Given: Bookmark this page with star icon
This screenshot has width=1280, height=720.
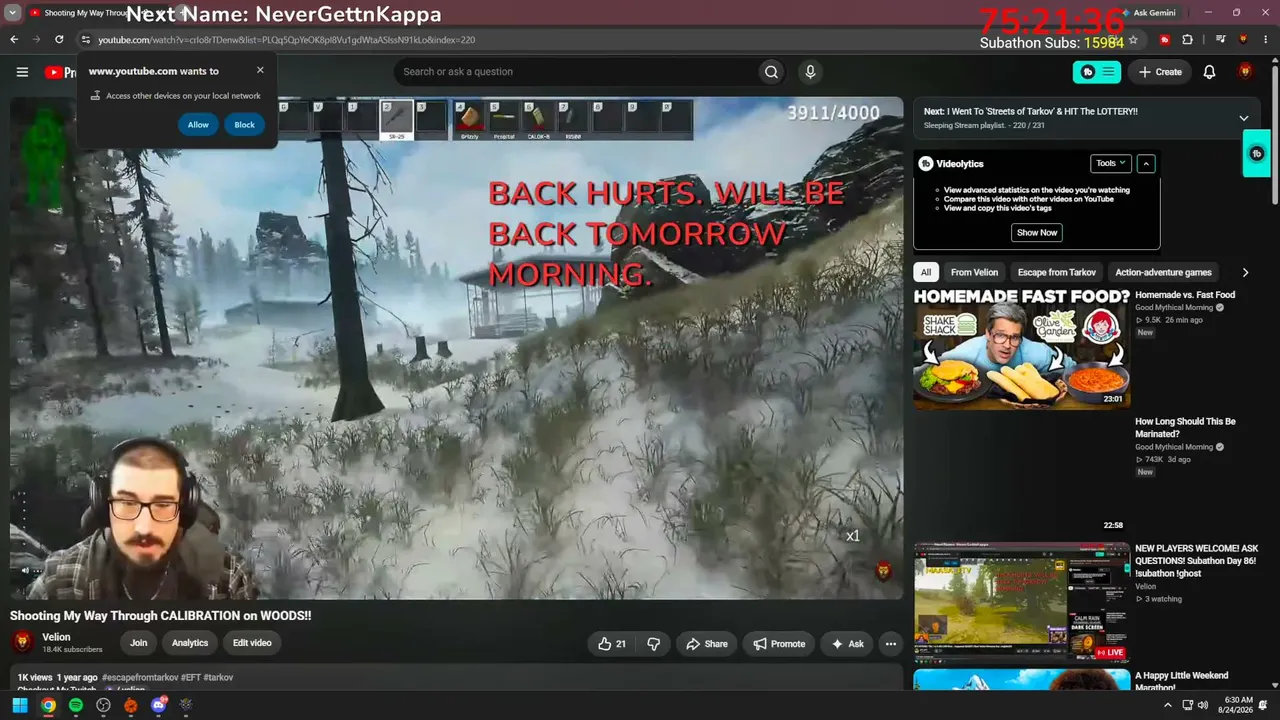Looking at the screenshot, I should (x=1133, y=40).
